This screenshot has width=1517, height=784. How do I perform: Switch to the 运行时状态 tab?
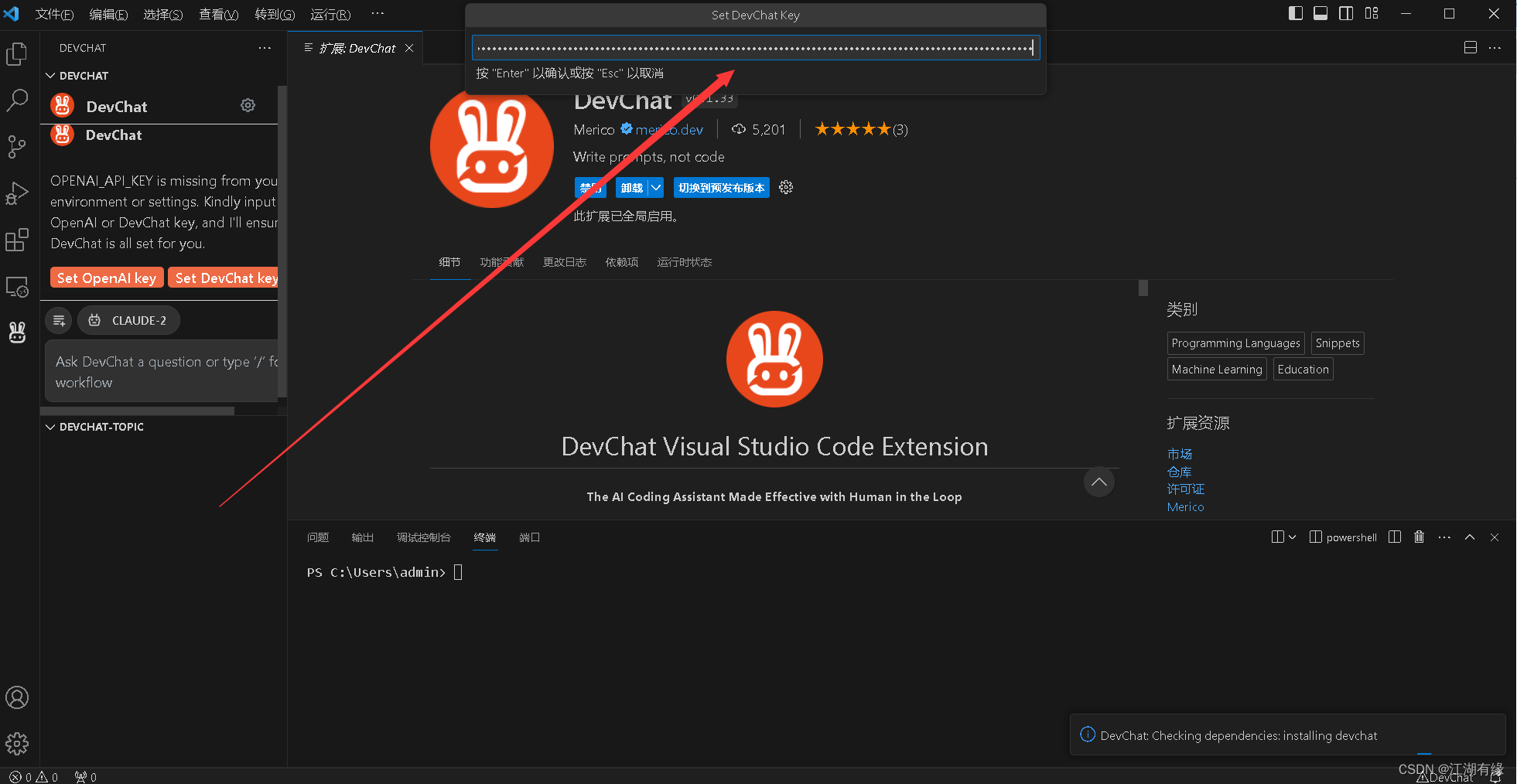point(685,262)
